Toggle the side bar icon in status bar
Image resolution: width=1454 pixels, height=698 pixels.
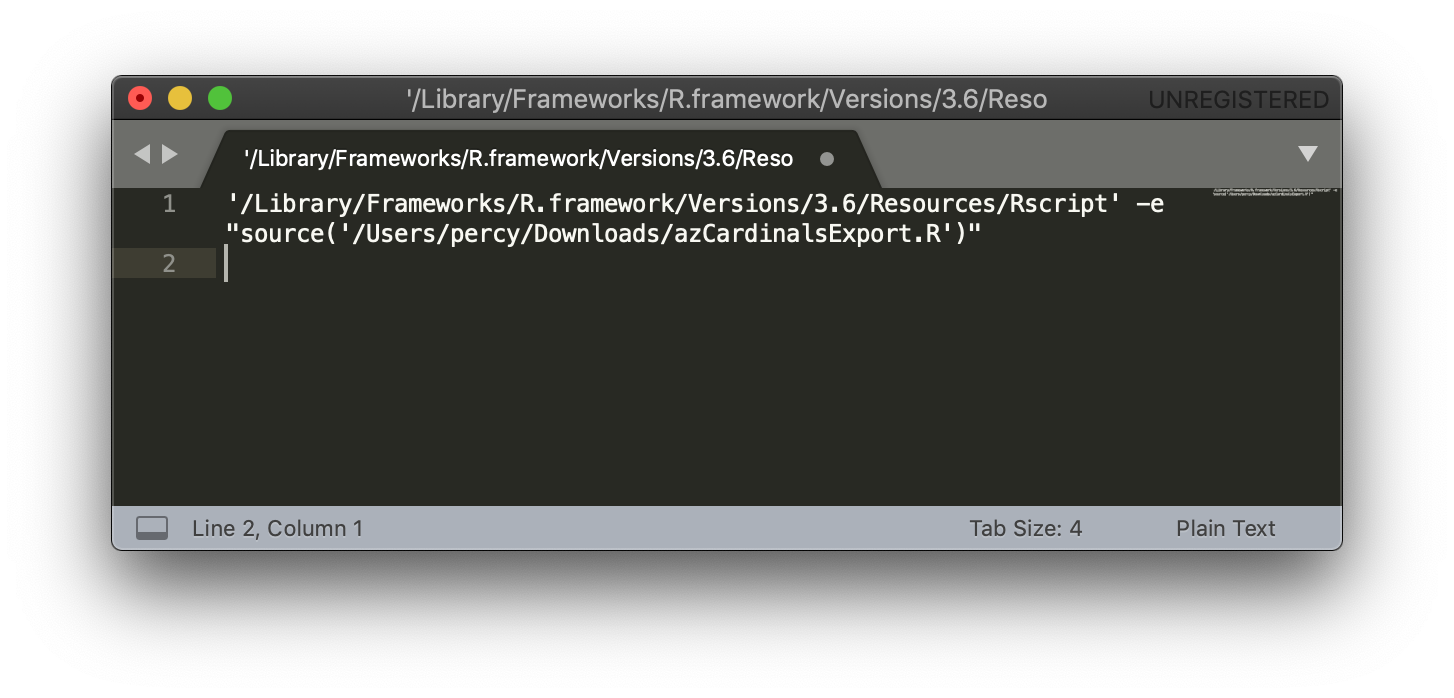click(152, 528)
